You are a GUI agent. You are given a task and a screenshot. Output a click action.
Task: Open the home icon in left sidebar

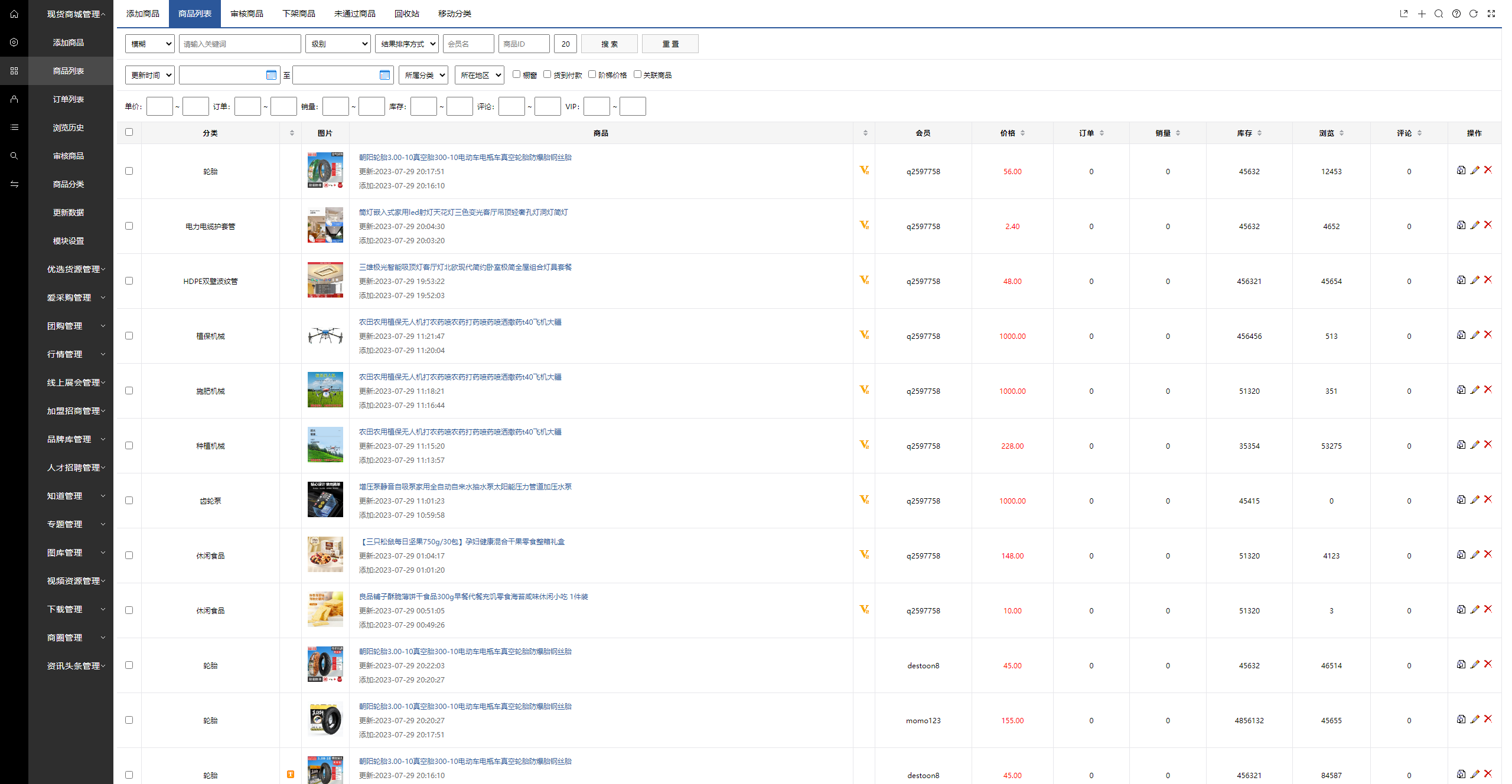pyautogui.click(x=14, y=14)
